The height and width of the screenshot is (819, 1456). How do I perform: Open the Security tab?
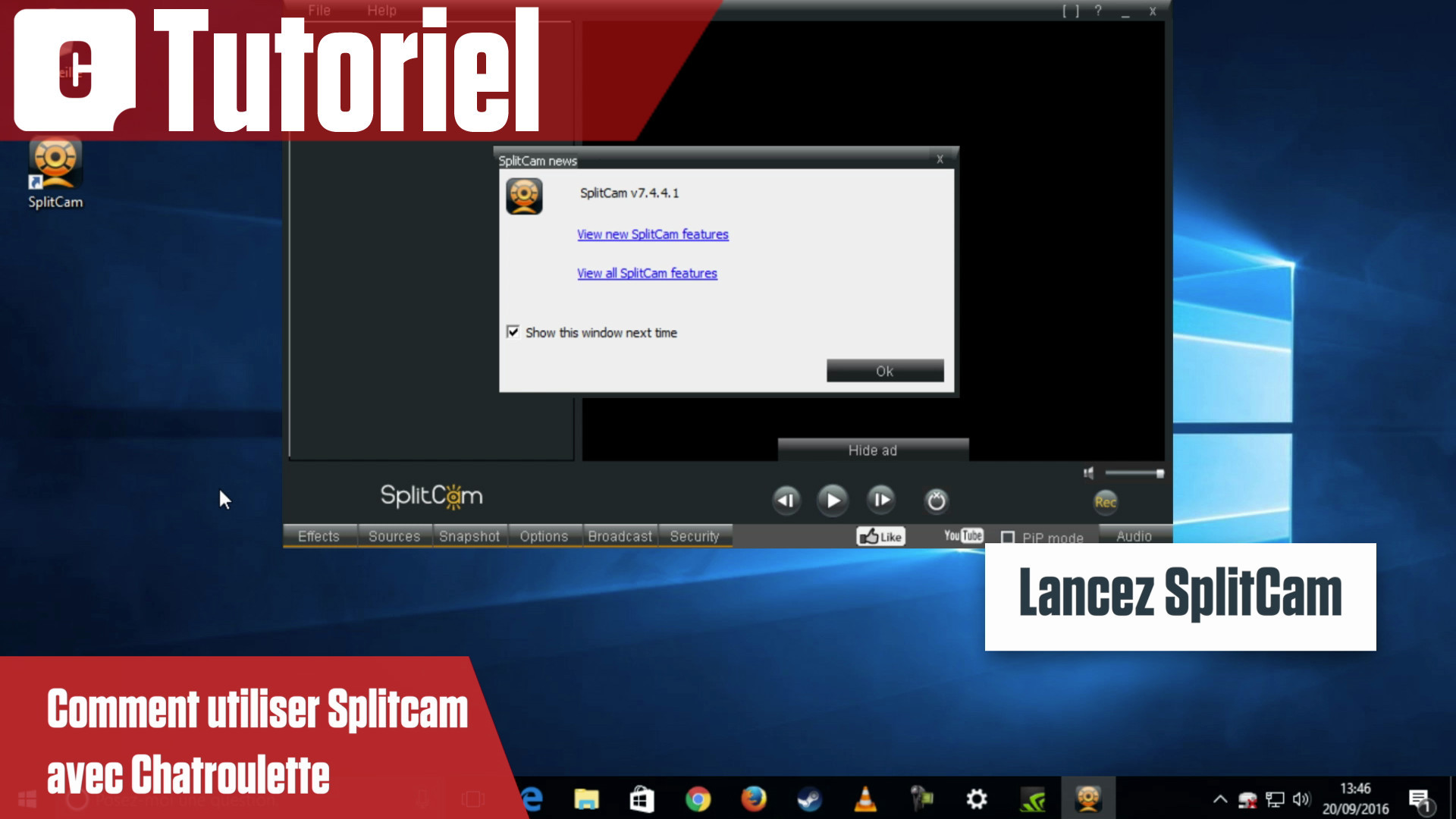click(695, 536)
